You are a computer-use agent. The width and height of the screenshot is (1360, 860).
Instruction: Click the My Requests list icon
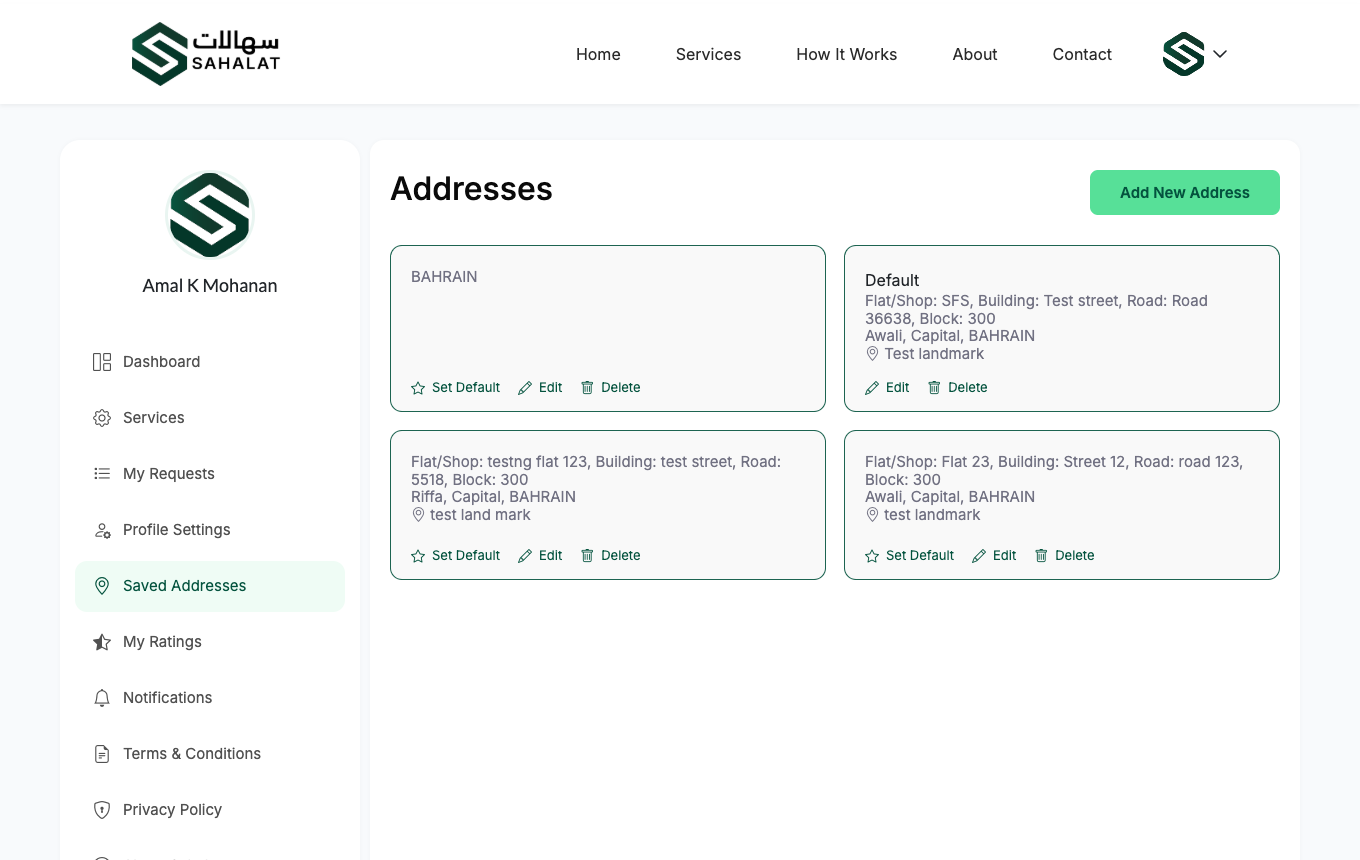click(x=102, y=474)
